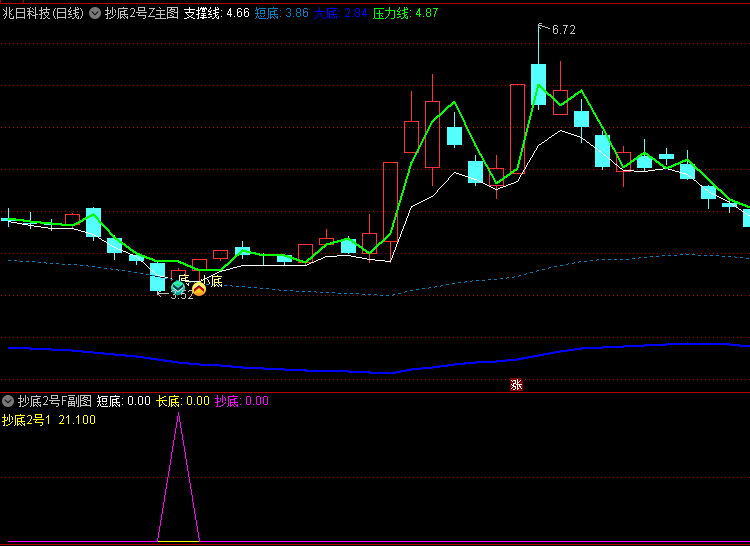The height and width of the screenshot is (546, 750).
Task: Click the magenta spike peak in sub-chart
Action: pyautogui.click(x=178, y=415)
